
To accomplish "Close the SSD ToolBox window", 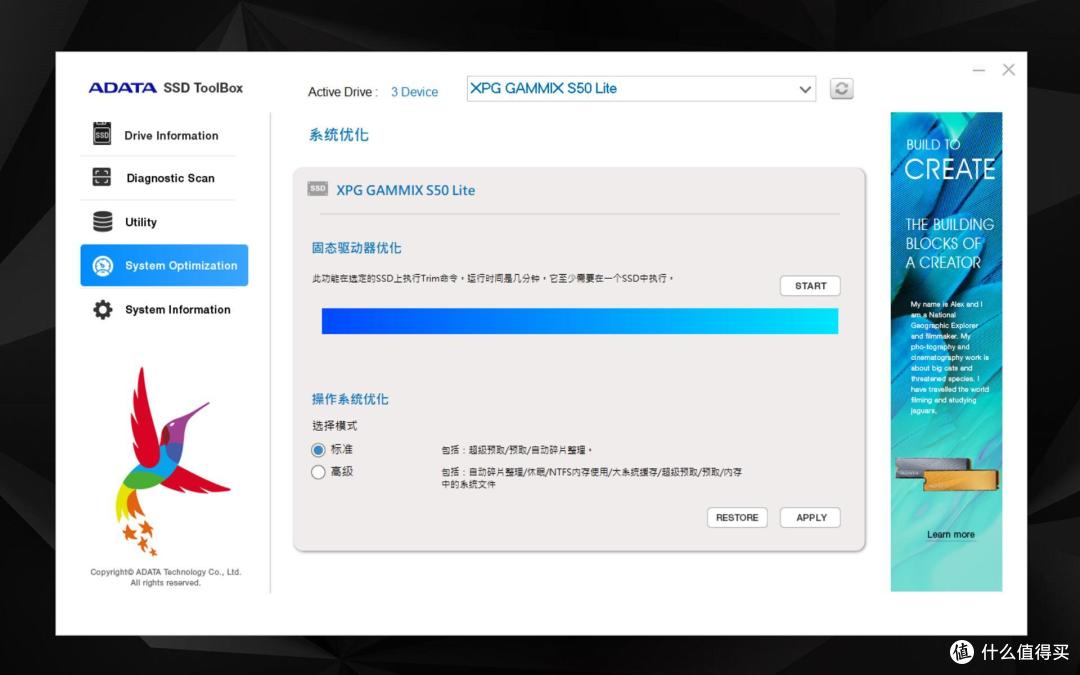I will coord(1008,70).
